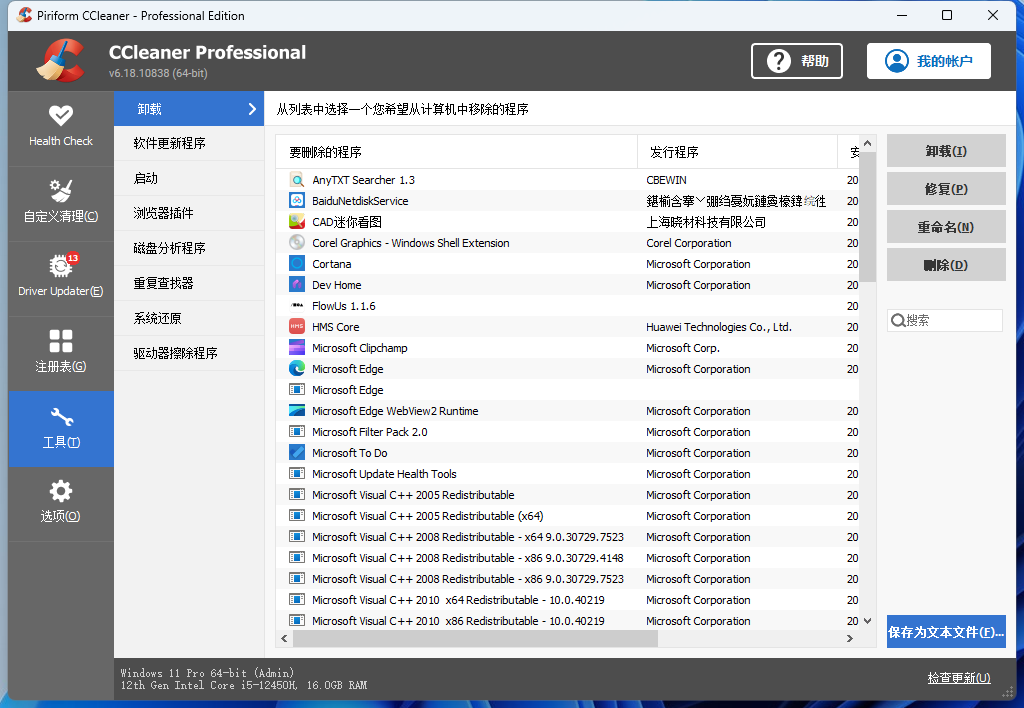Click vertical scrollbar up arrow

(x=867, y=143)
